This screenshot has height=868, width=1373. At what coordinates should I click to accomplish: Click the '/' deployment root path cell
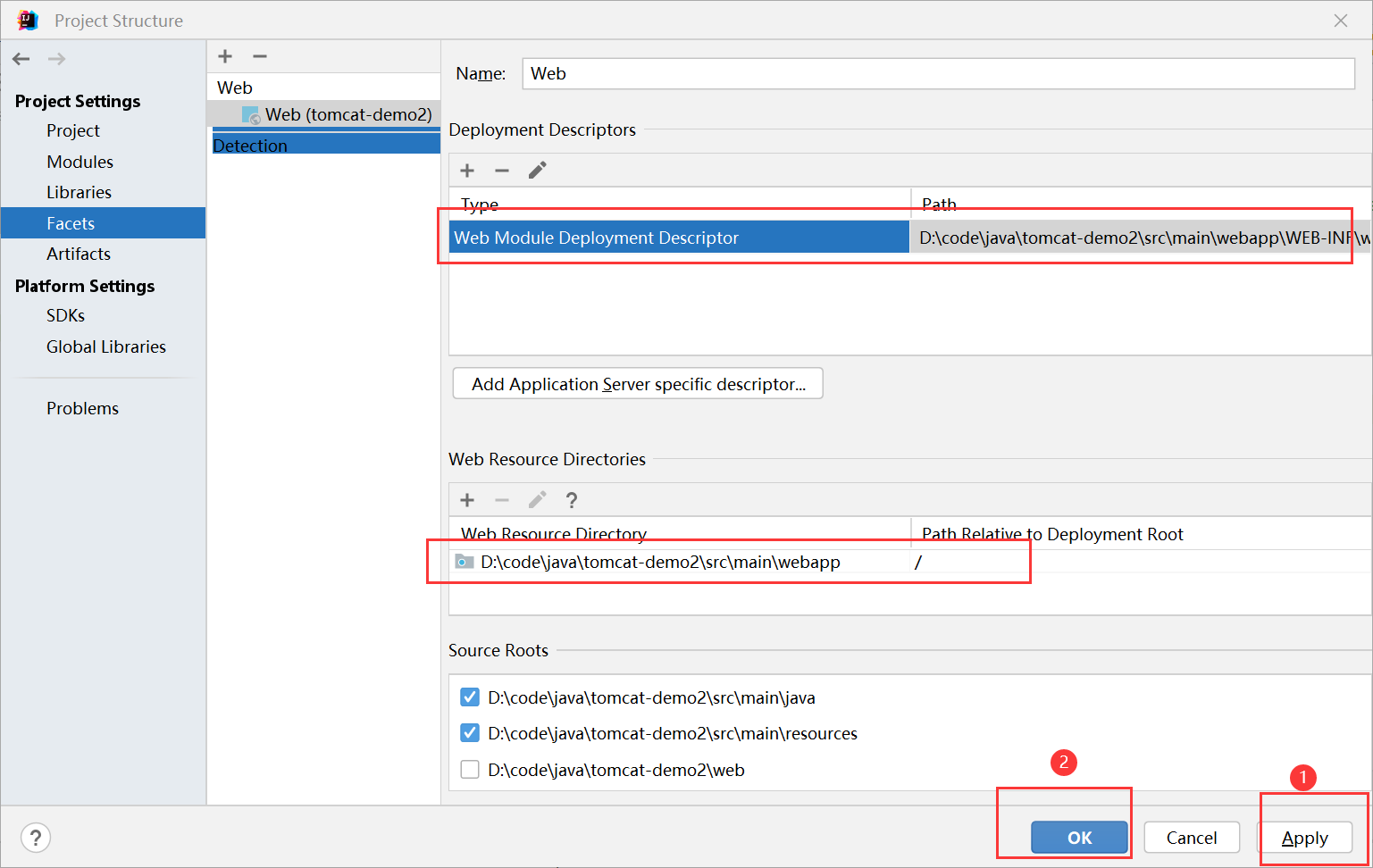(x=1141, y=562)
